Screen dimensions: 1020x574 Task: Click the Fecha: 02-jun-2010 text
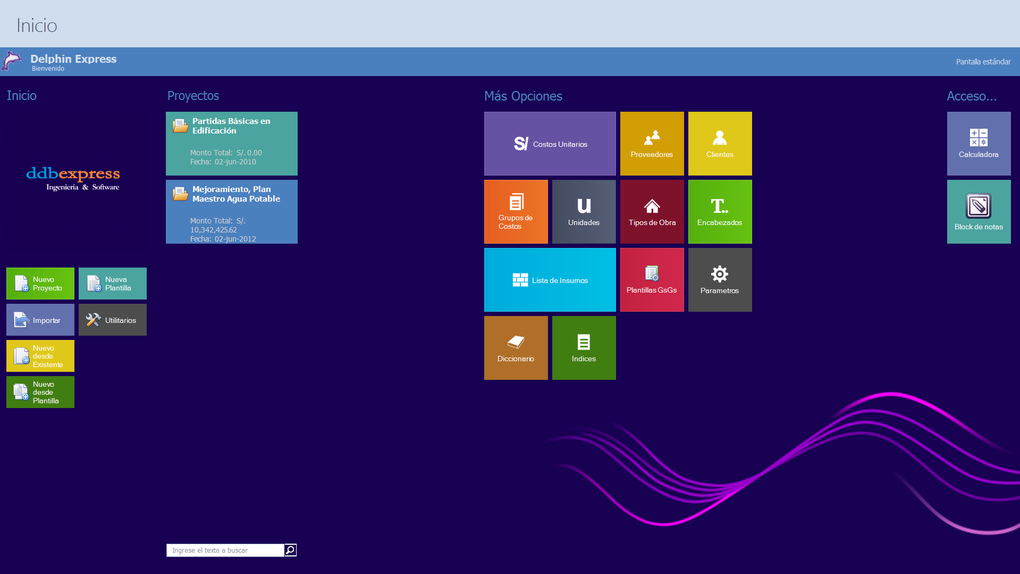tap(222, 161)
